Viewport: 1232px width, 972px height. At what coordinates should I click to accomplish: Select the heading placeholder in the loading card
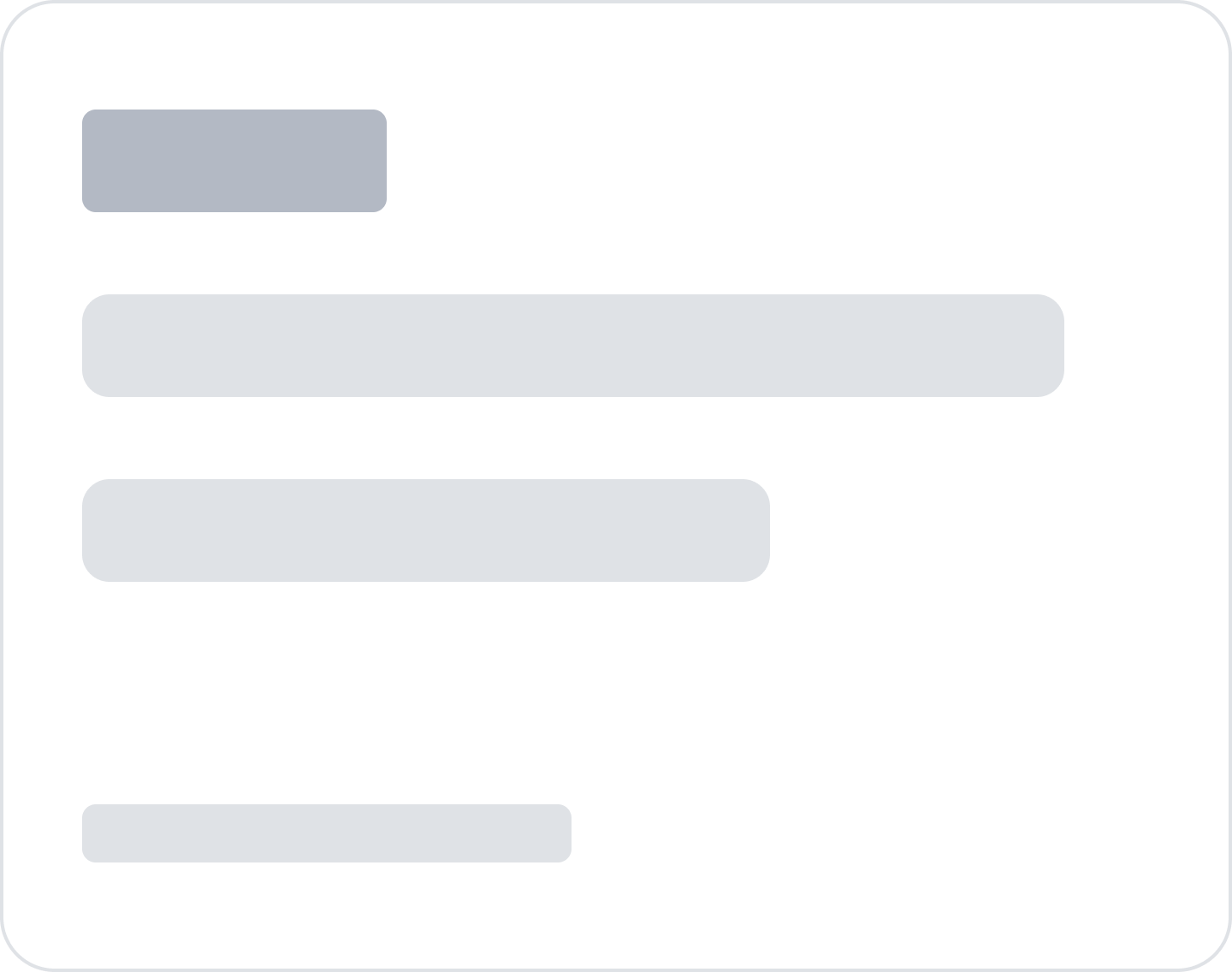(234, 161)
